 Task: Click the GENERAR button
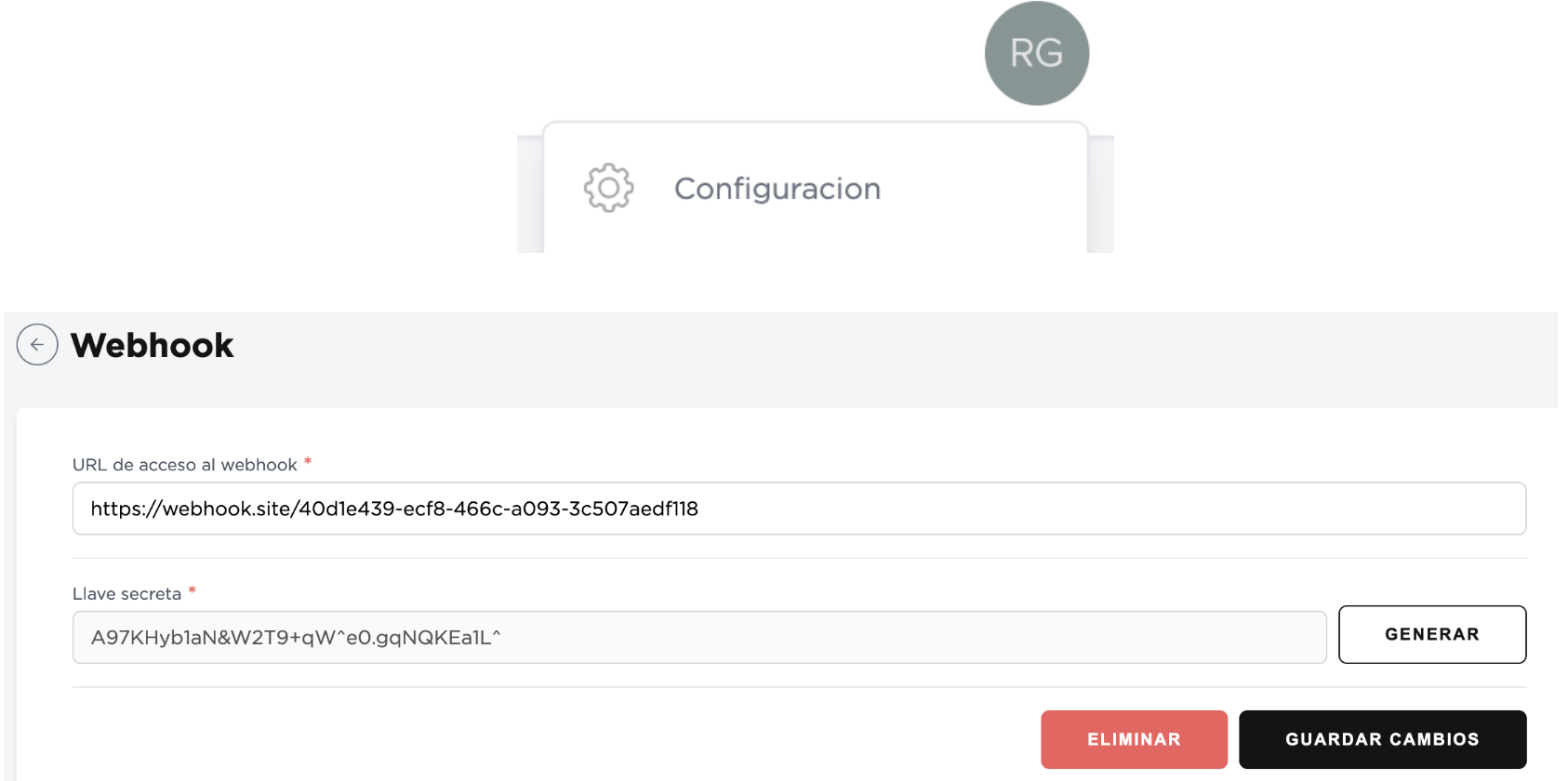[1431, 634]
